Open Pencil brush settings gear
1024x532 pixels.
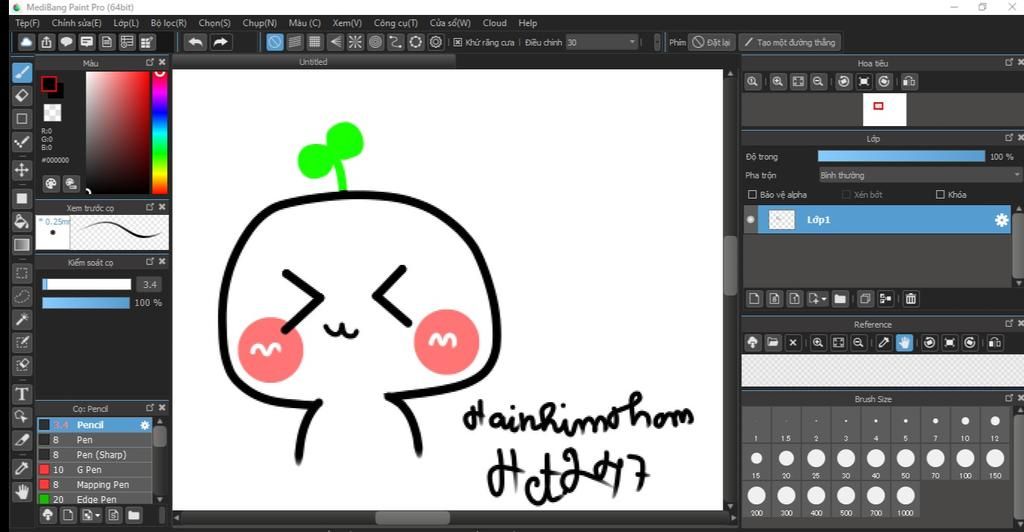(x=145, y=425)
